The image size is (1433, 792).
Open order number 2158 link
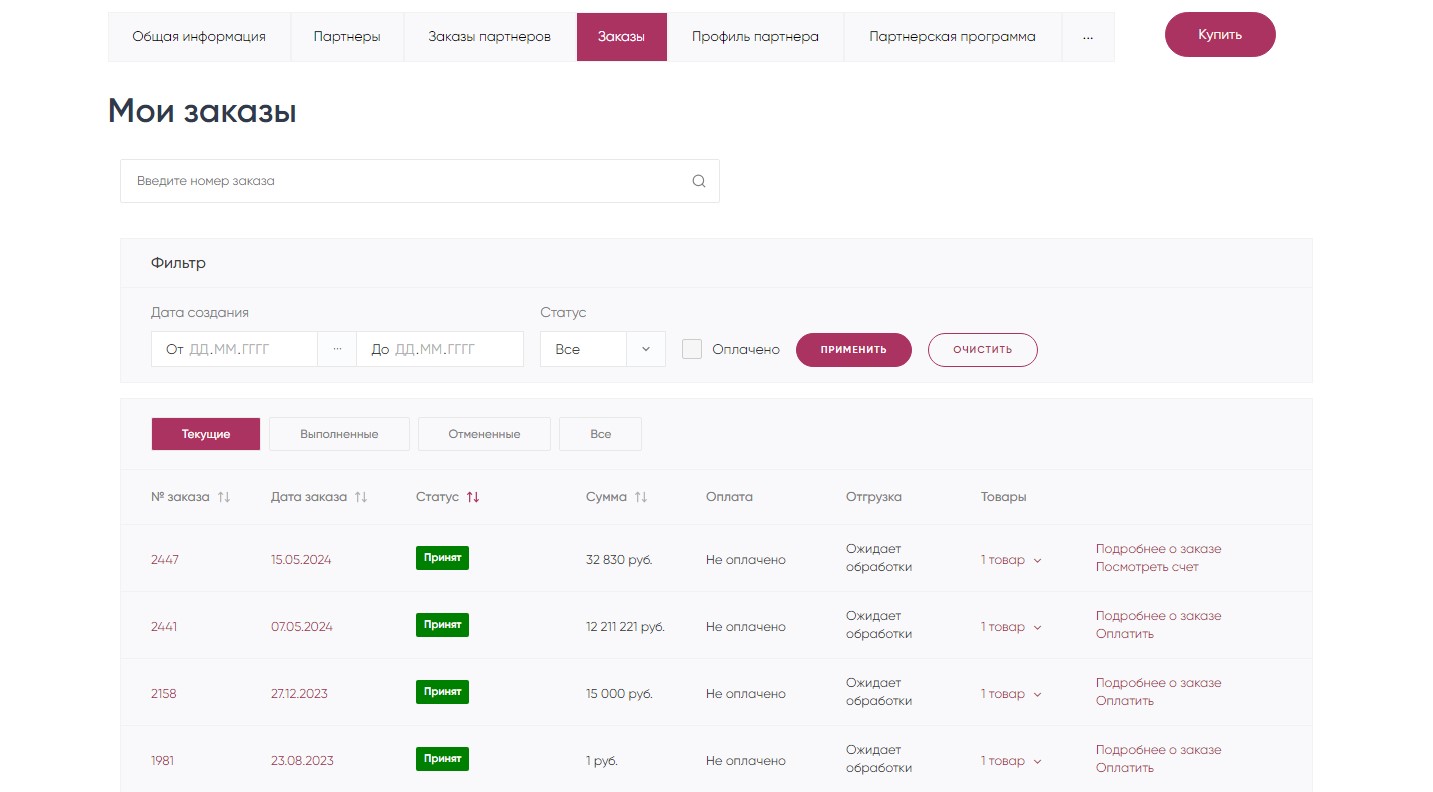point(164,694)
